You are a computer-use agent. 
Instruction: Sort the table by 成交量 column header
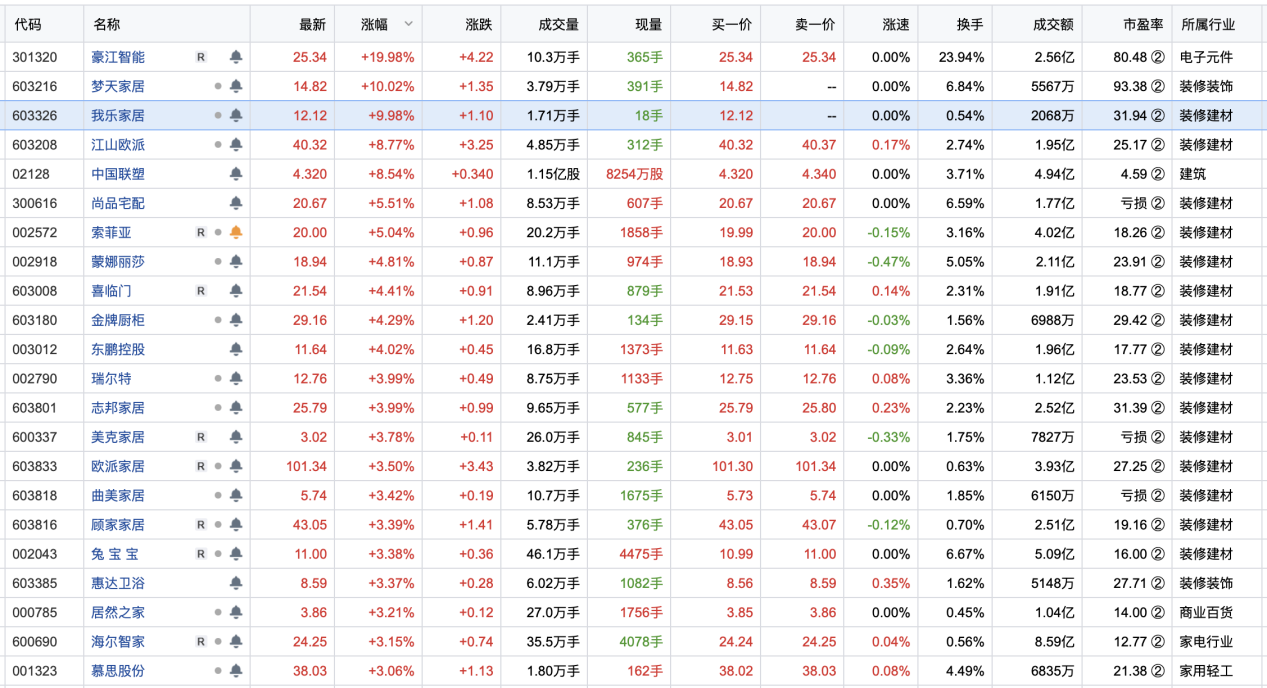pyautogui.click(x=559, y=23)
